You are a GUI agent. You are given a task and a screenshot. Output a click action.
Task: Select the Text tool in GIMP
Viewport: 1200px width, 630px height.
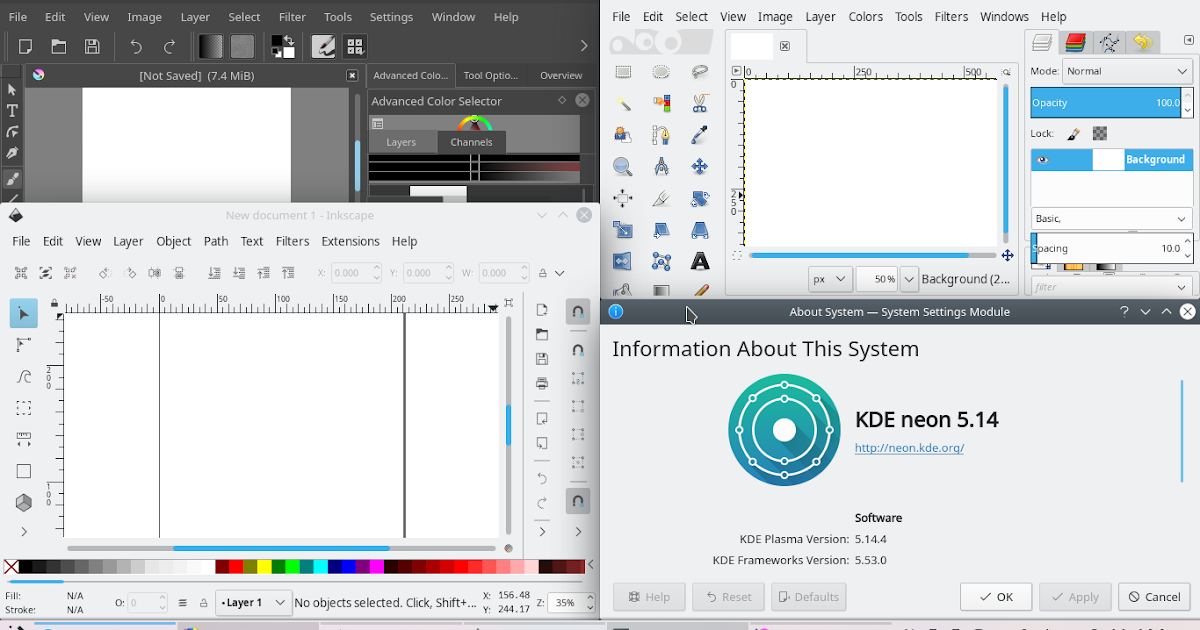point(699,260)
